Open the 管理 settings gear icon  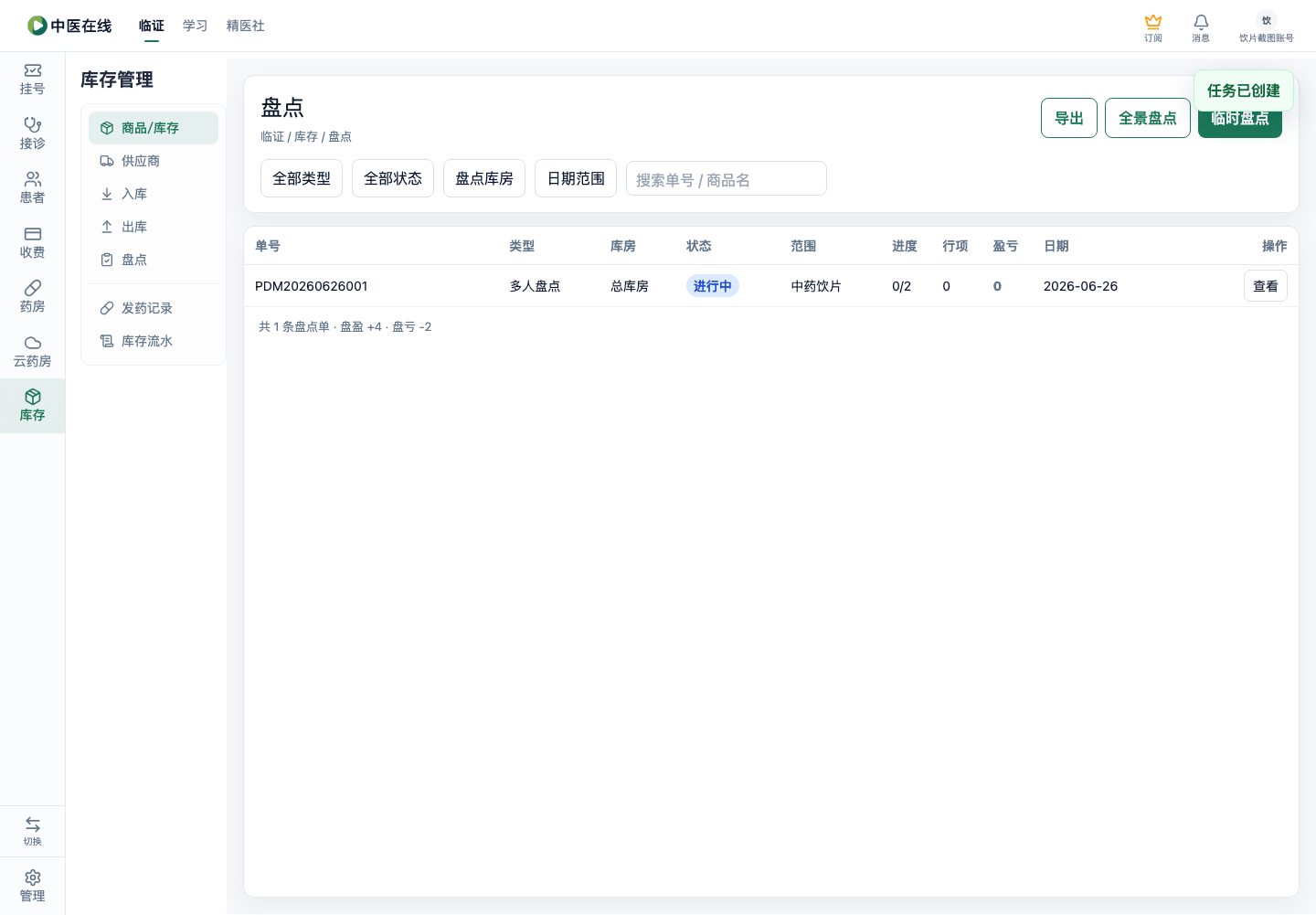33,878
